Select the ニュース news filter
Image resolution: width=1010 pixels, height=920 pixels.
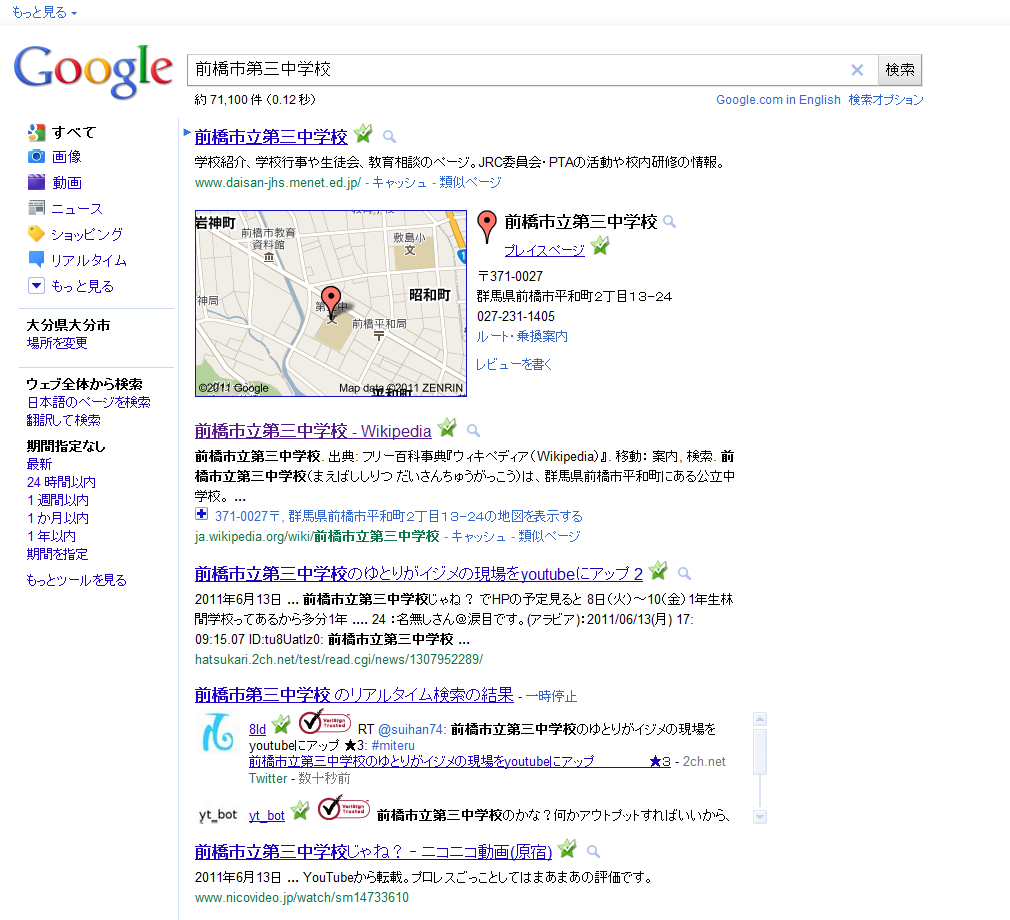pos(77,209)
